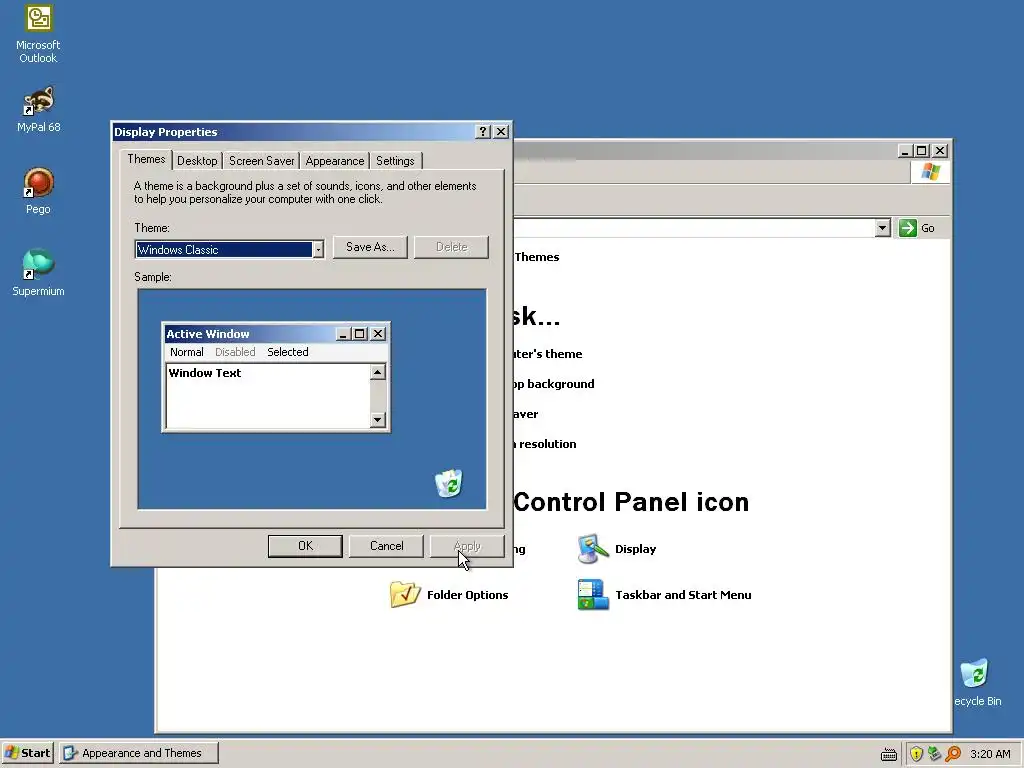This screenshot has width=1024, height=768.
Task: Click the desktop background task link
Action: [554, 384]
